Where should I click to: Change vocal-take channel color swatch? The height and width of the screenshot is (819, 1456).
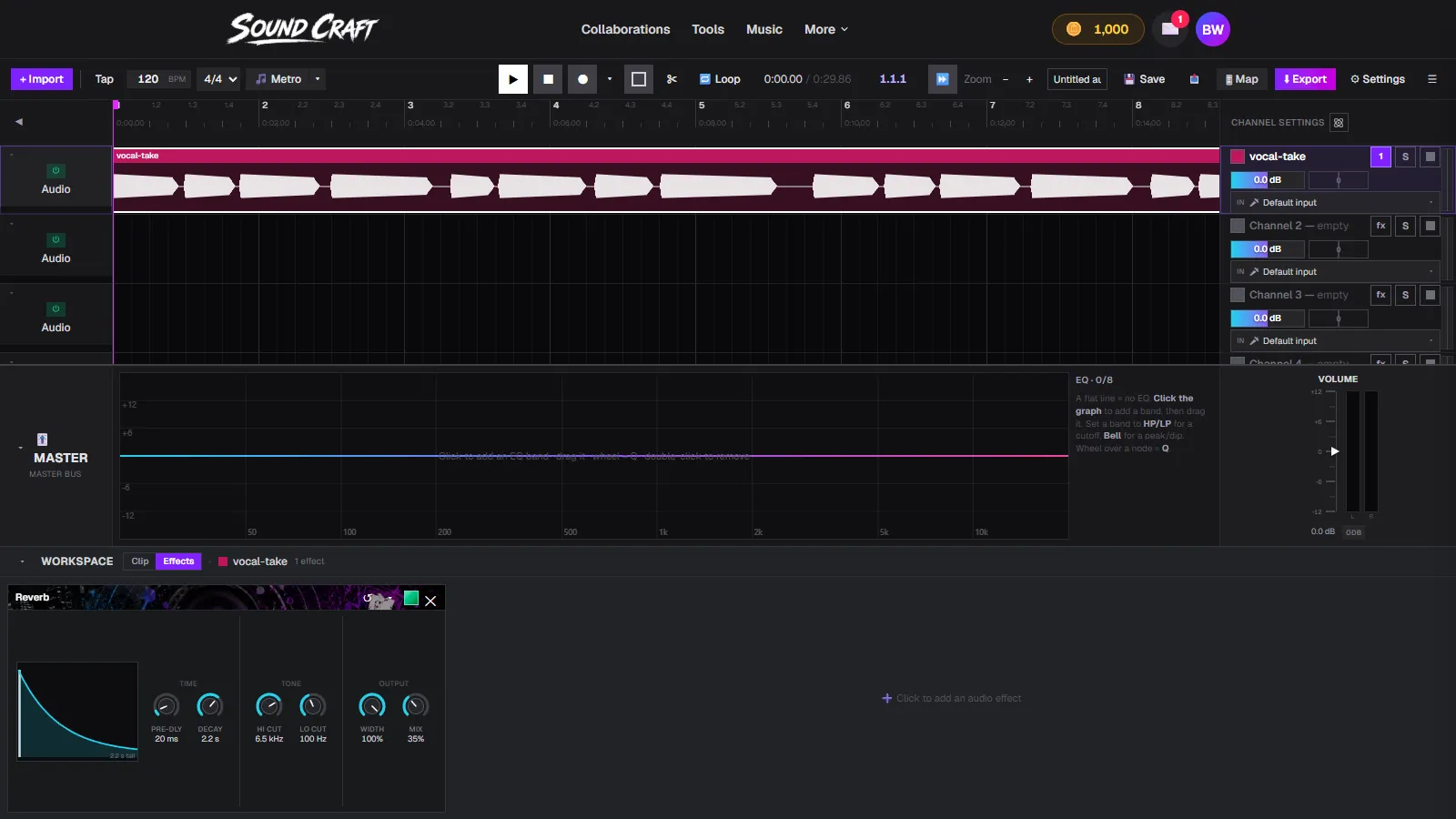coord(1238,157)
